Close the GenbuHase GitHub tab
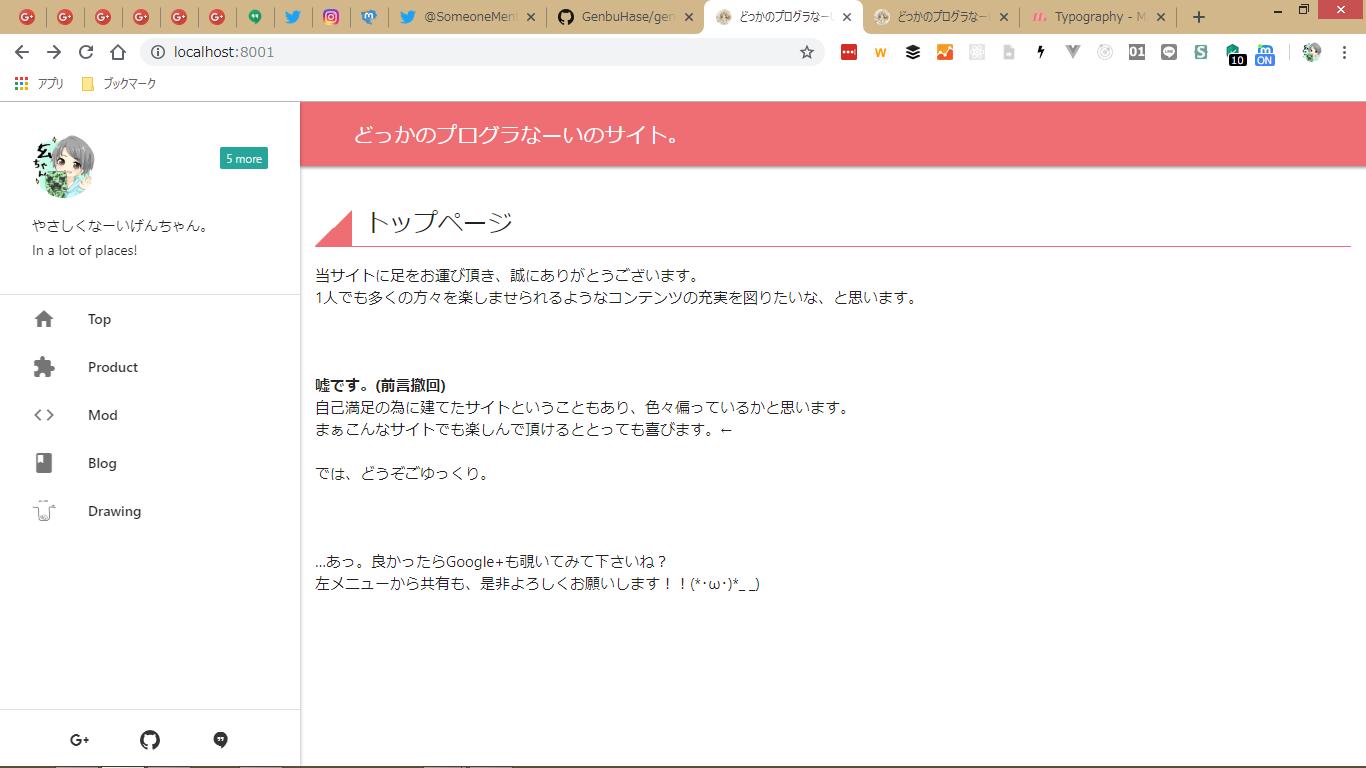This screenshot has height=768, width=1366. tap(689, 17)
